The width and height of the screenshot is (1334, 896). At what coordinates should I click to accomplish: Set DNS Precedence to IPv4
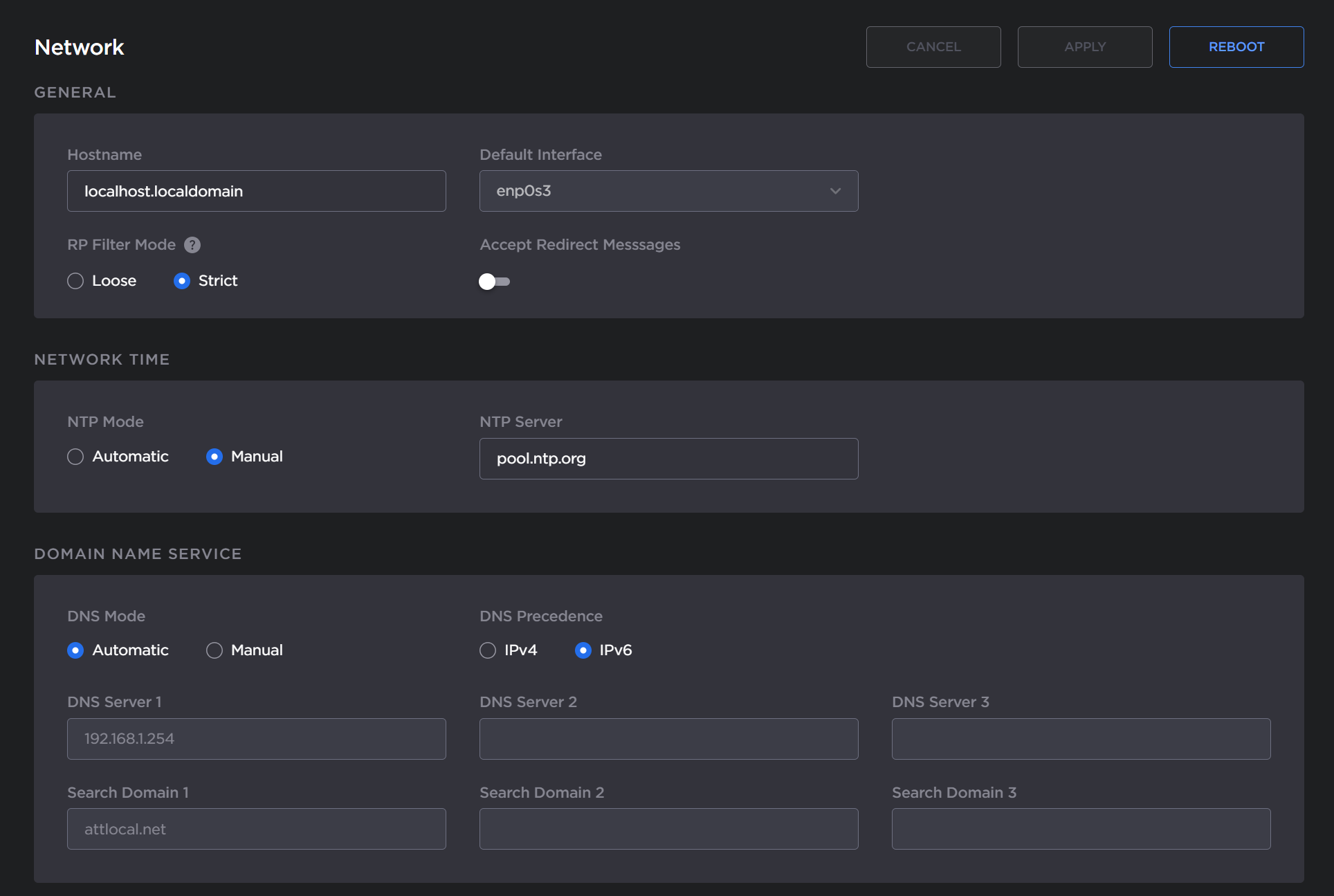click(x=487, y=650)
